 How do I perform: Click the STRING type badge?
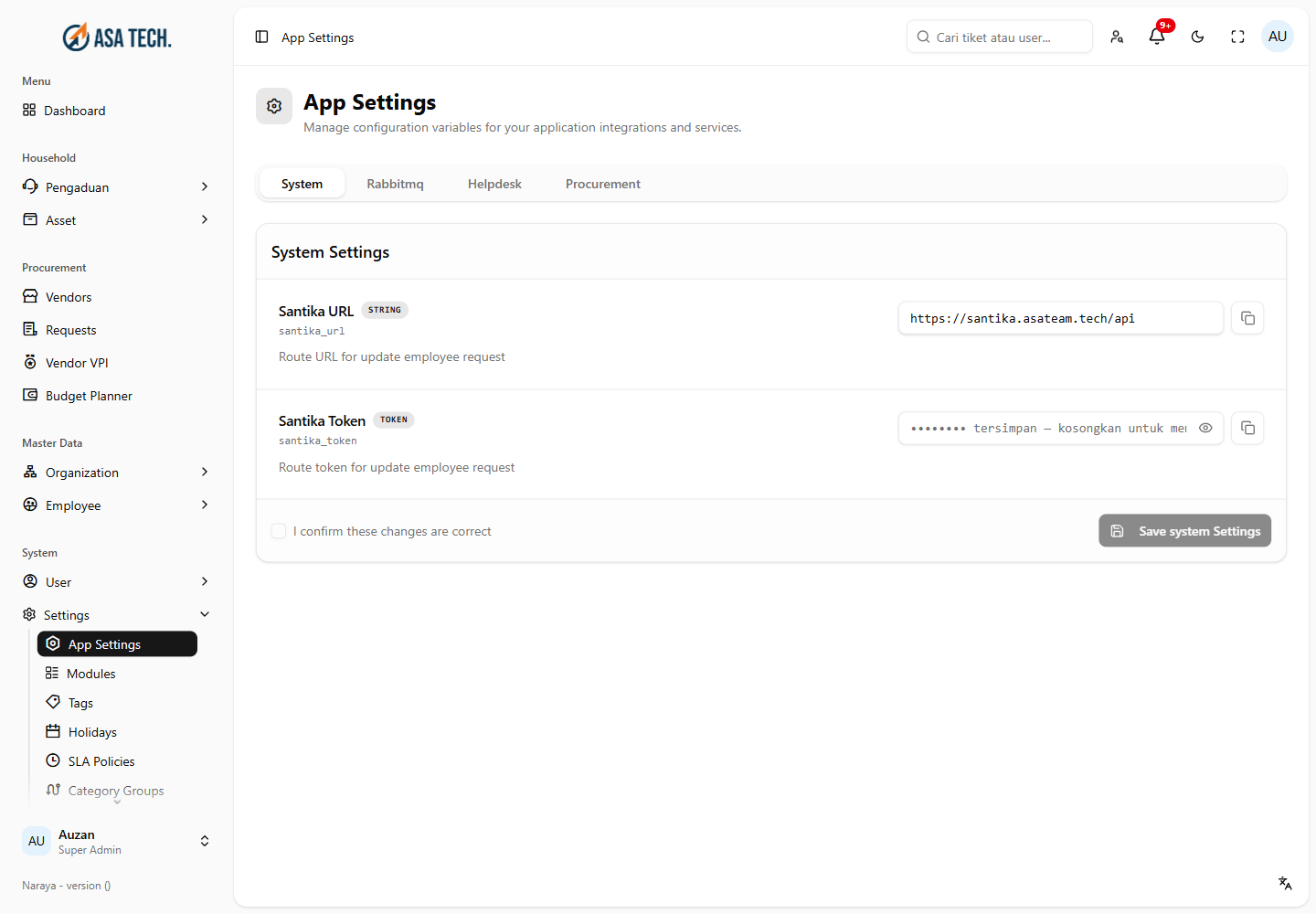[x=385, y=310]
